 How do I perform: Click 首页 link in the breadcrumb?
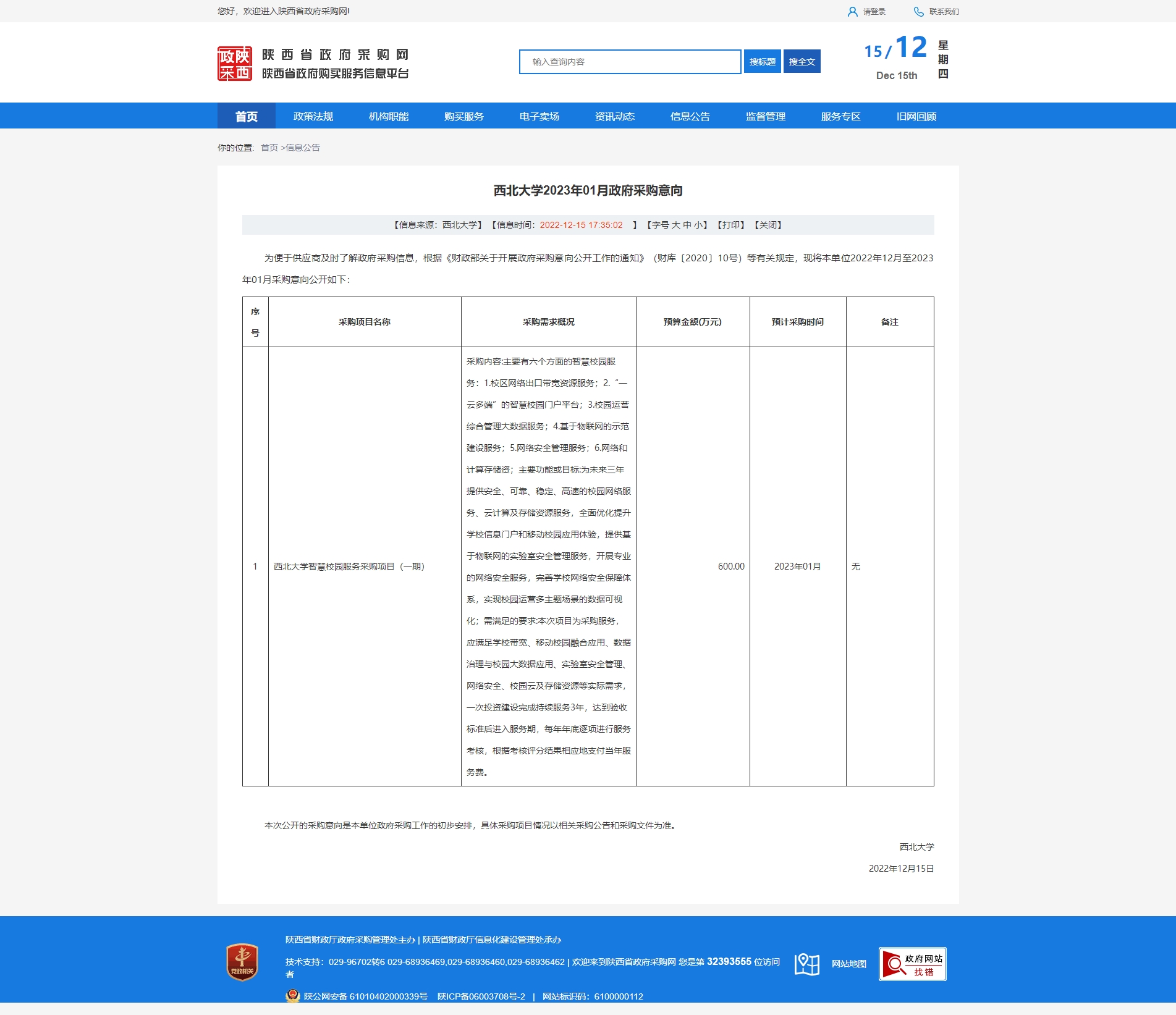coord(269,148)
